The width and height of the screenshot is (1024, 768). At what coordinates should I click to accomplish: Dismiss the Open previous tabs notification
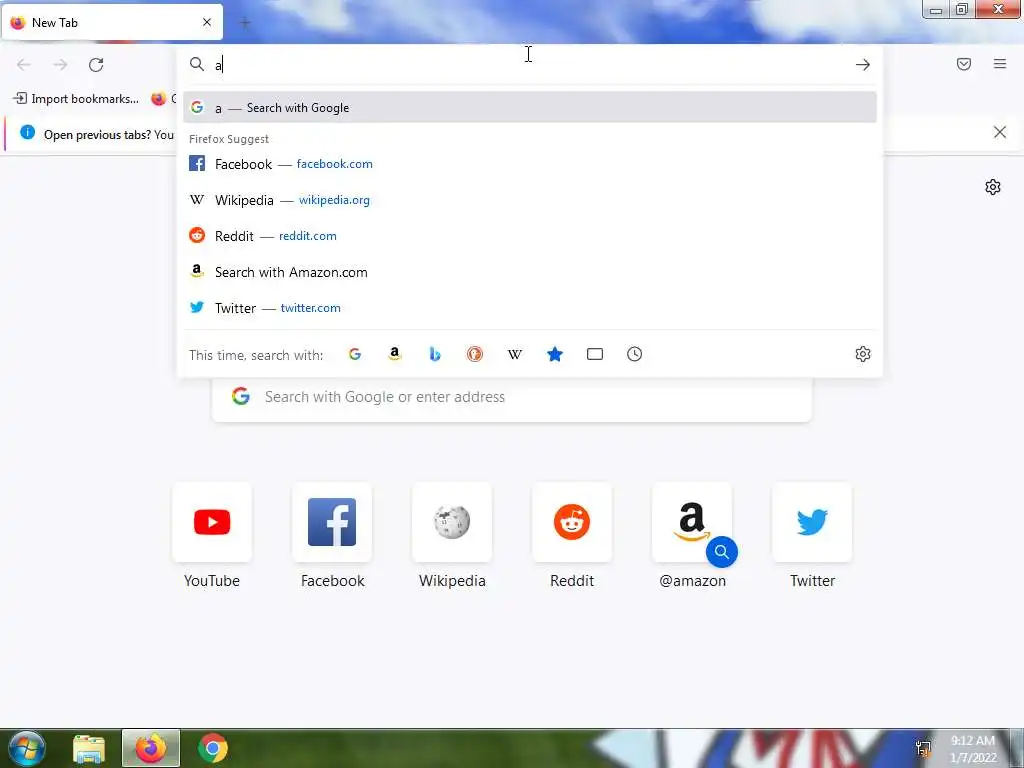(1000, 132)
